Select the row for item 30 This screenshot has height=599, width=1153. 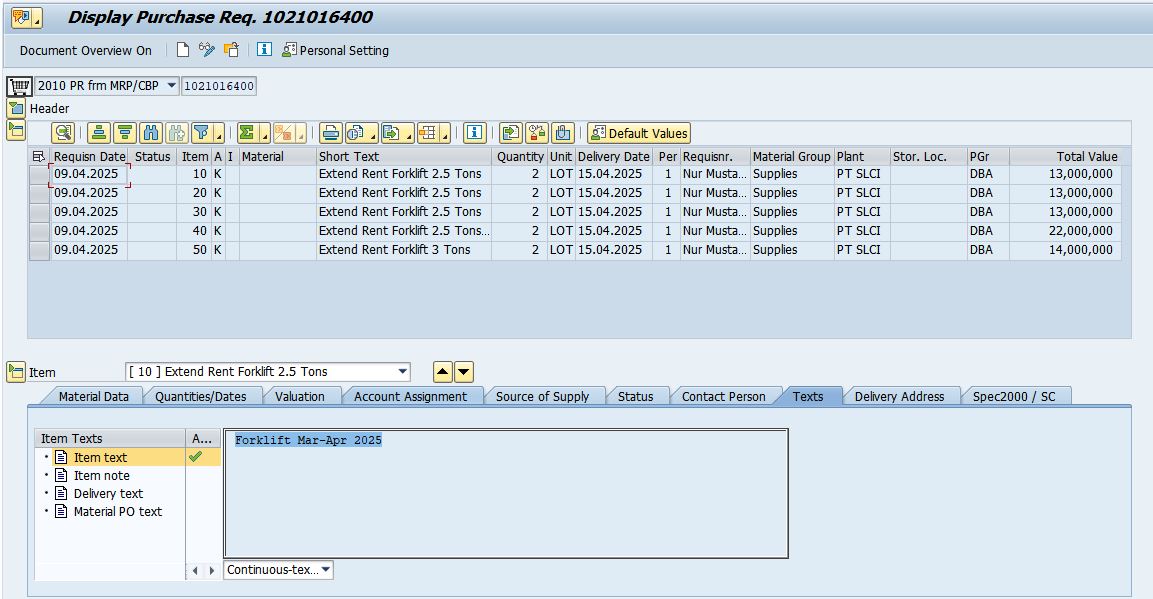(39, 212)
